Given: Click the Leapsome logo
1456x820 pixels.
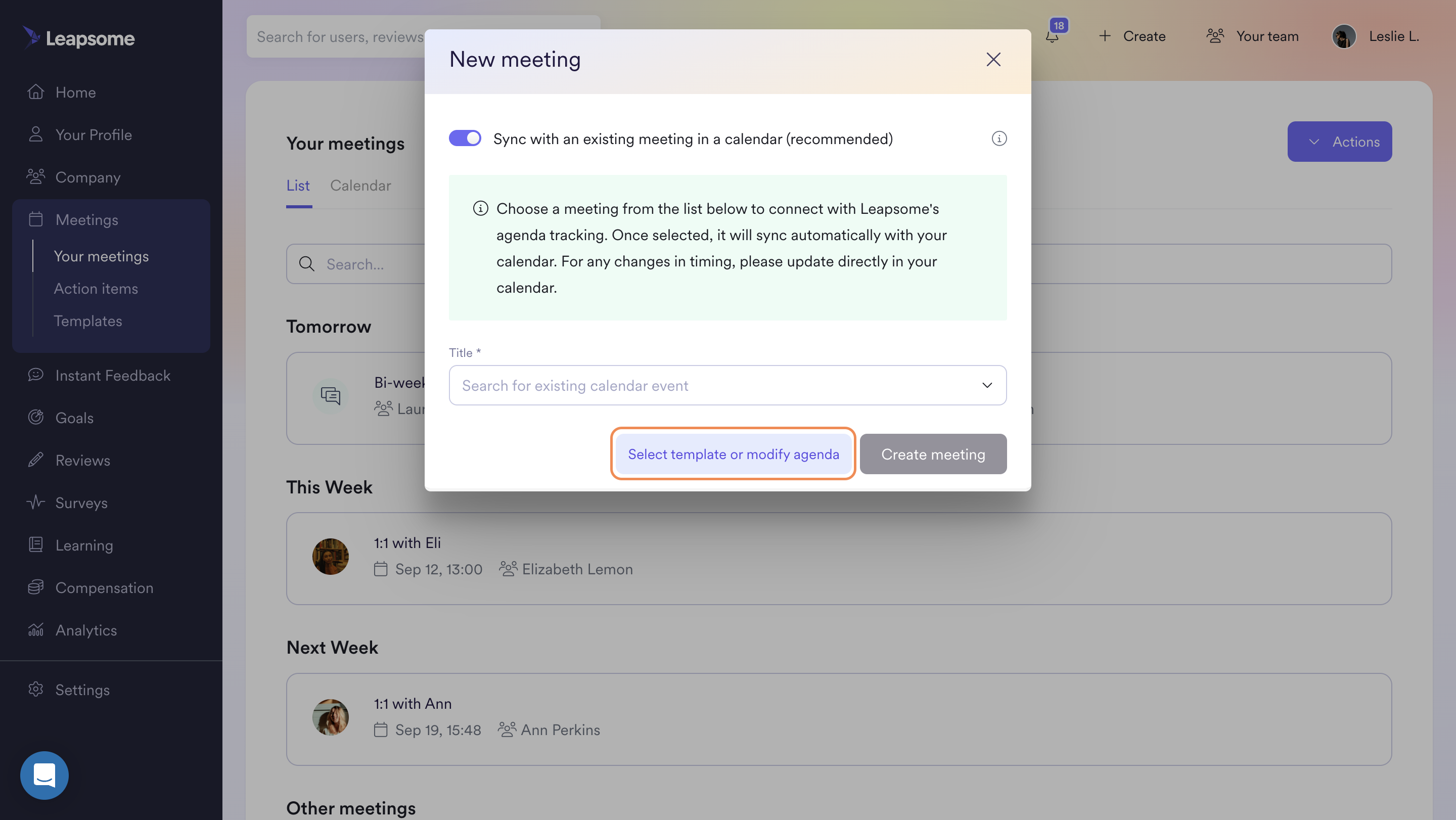Looking at the screenshot, I should [79, 37].
